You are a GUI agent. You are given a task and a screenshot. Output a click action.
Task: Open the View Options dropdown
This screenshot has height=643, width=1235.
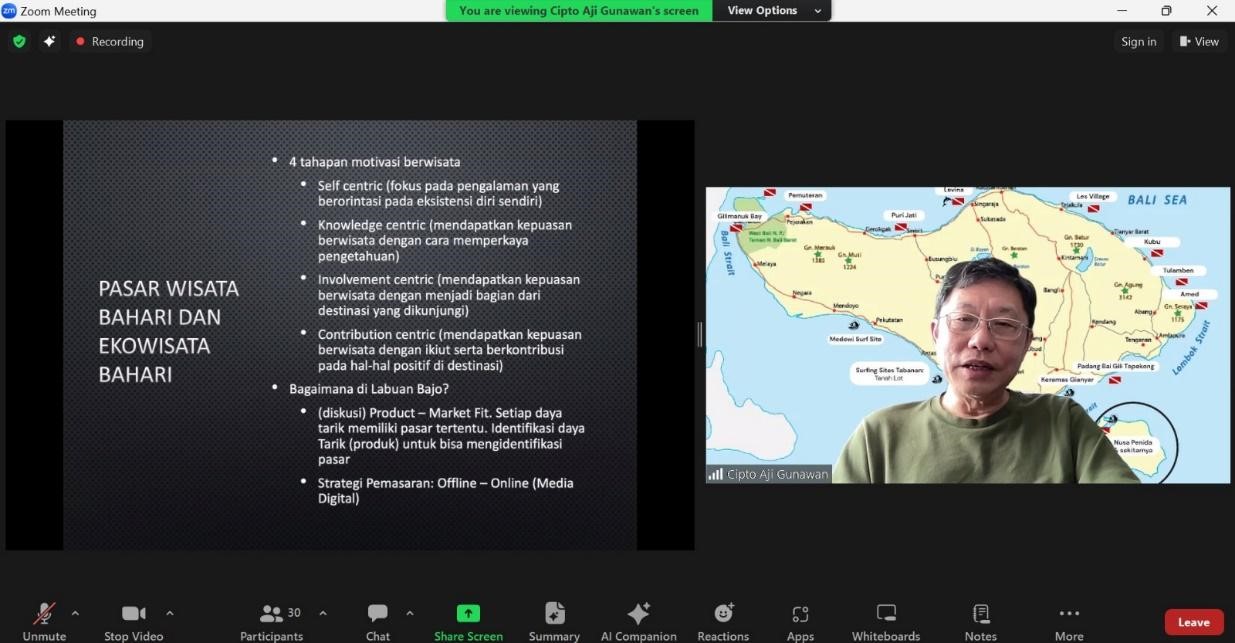click(x=774, y=11)
